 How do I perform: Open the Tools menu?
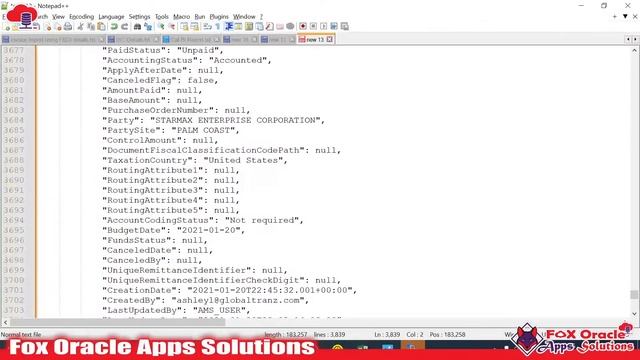pos(162,17)
